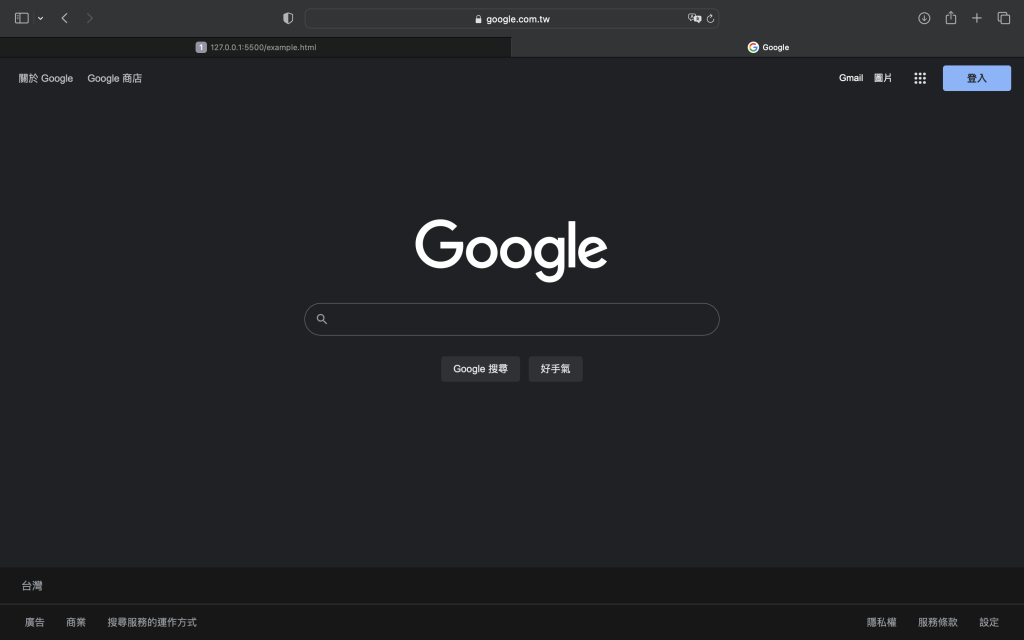Open the 商業 footer link

tap(76, 622)
